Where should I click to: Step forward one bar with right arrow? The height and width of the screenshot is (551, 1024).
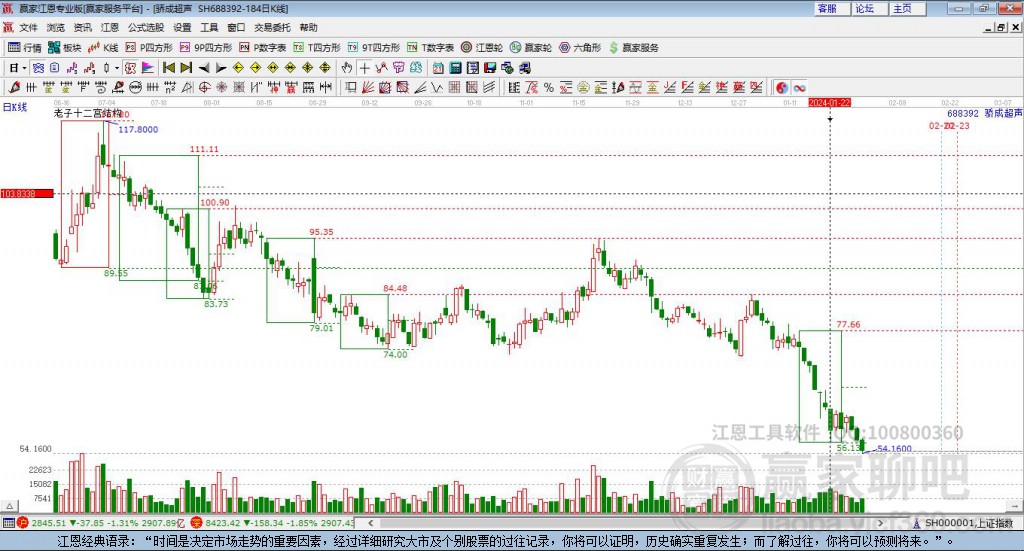(x=221, y=68)
